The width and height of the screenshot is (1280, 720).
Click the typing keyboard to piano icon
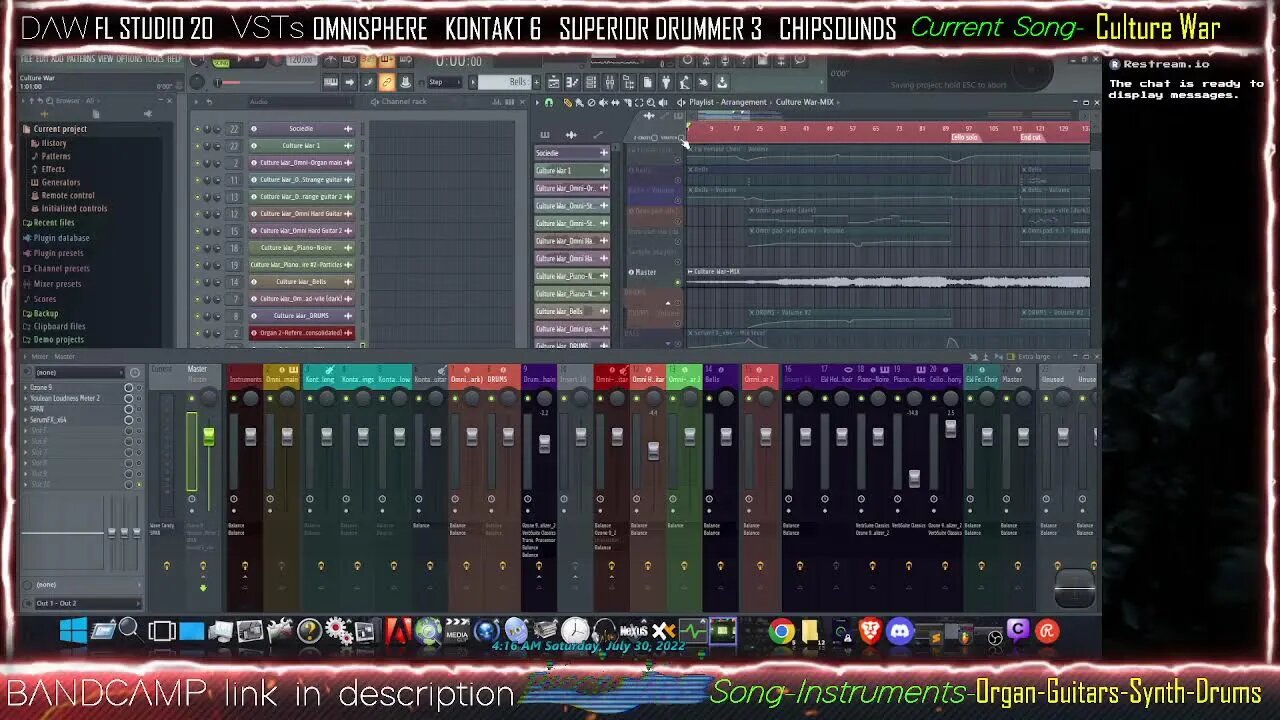tap(331, 82)
